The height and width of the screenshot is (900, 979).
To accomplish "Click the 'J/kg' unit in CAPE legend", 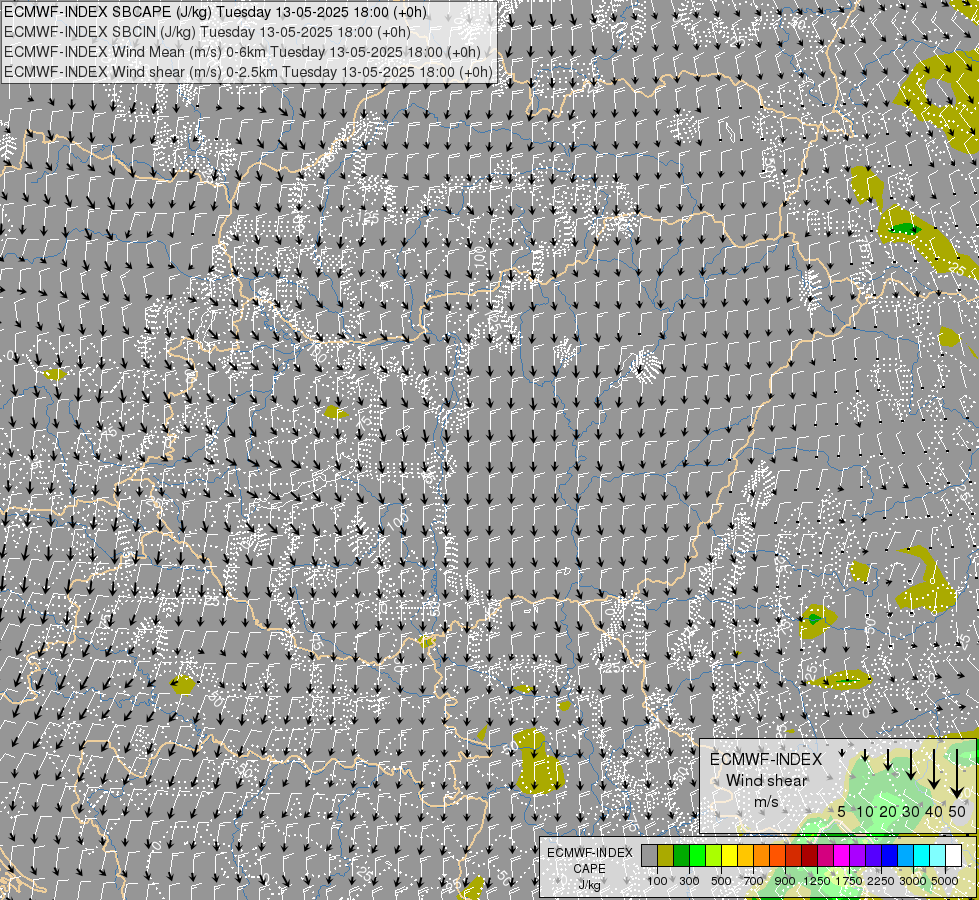I will click(x=589, y=885).
